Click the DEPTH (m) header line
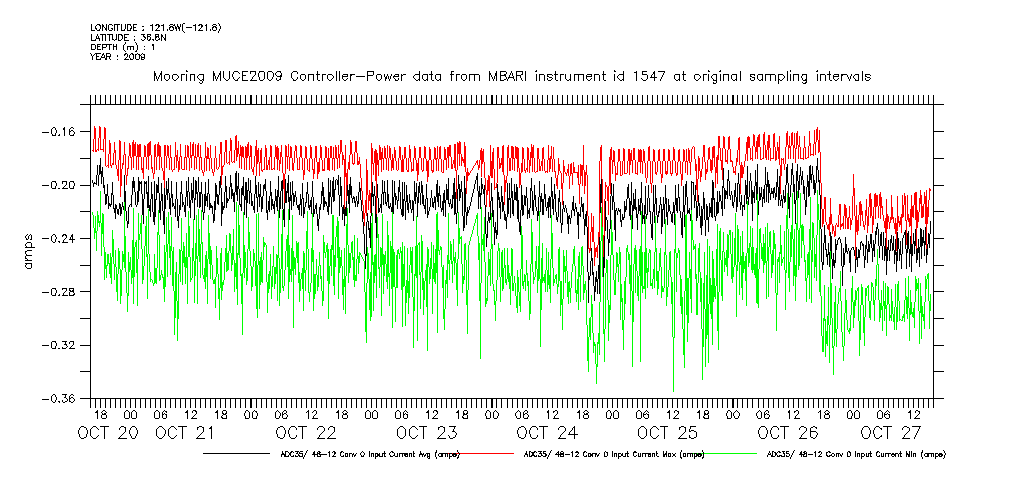The image size is (1009, 504). [122, 47]
